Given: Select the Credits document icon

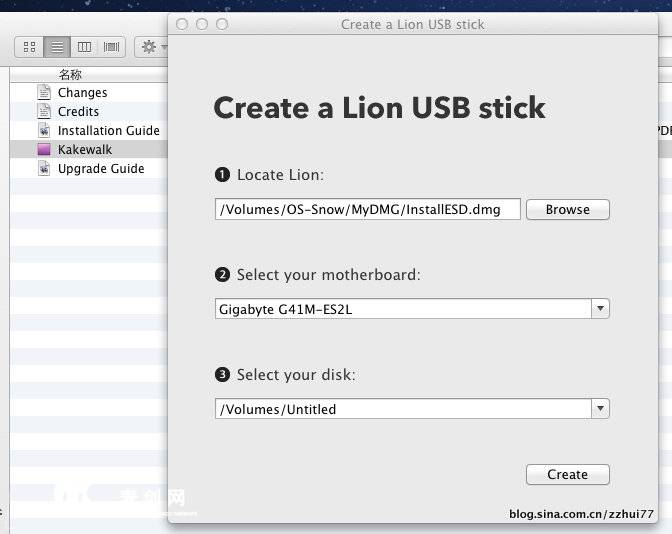Looking at the screenshot, I should [44, 111].
